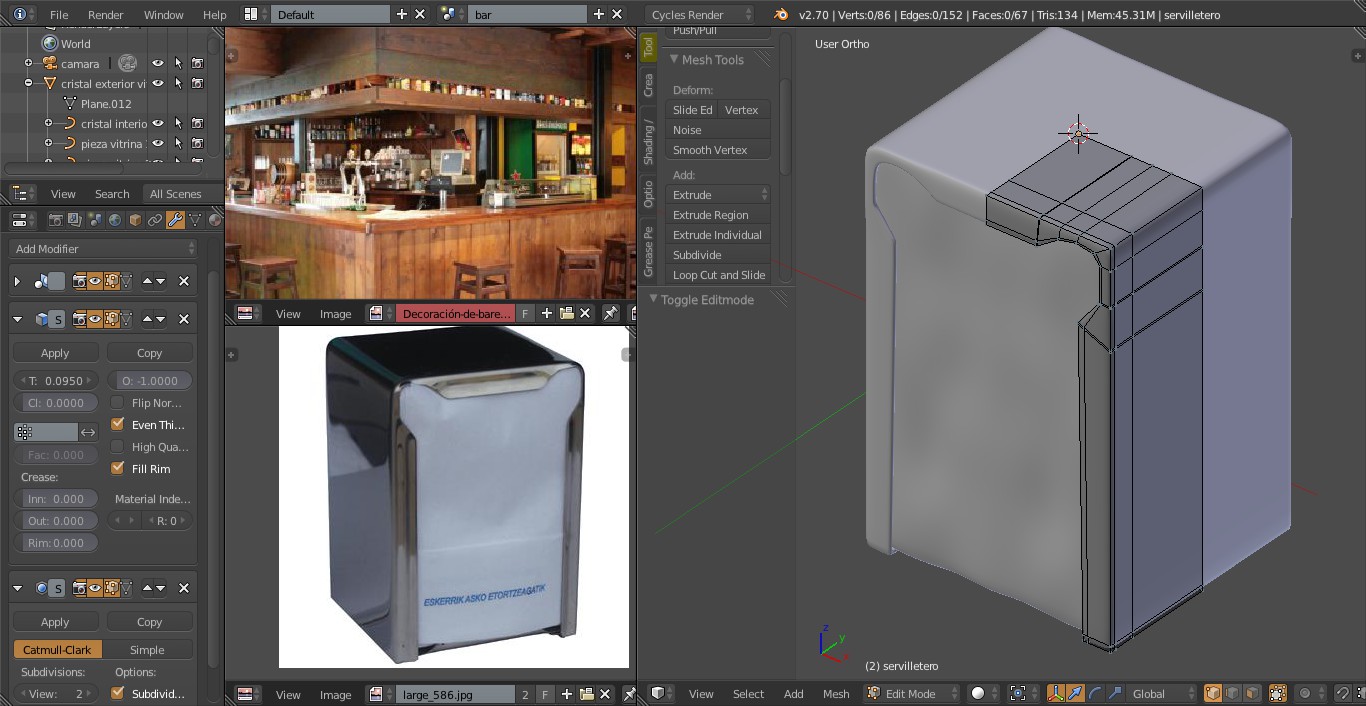1366x706 pixels.
Task: Click the Thickness value field T: 0.0950
Action: pos(57,380)
